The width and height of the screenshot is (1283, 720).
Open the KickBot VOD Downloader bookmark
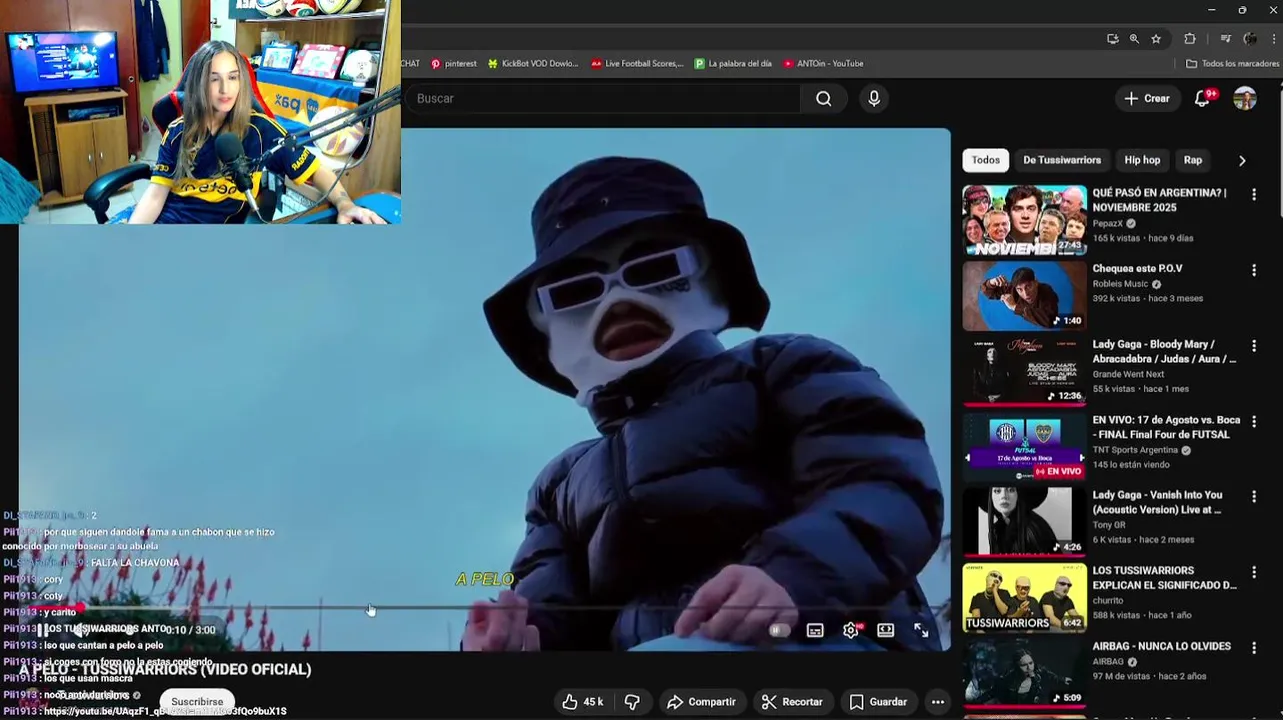pos(533,63)
